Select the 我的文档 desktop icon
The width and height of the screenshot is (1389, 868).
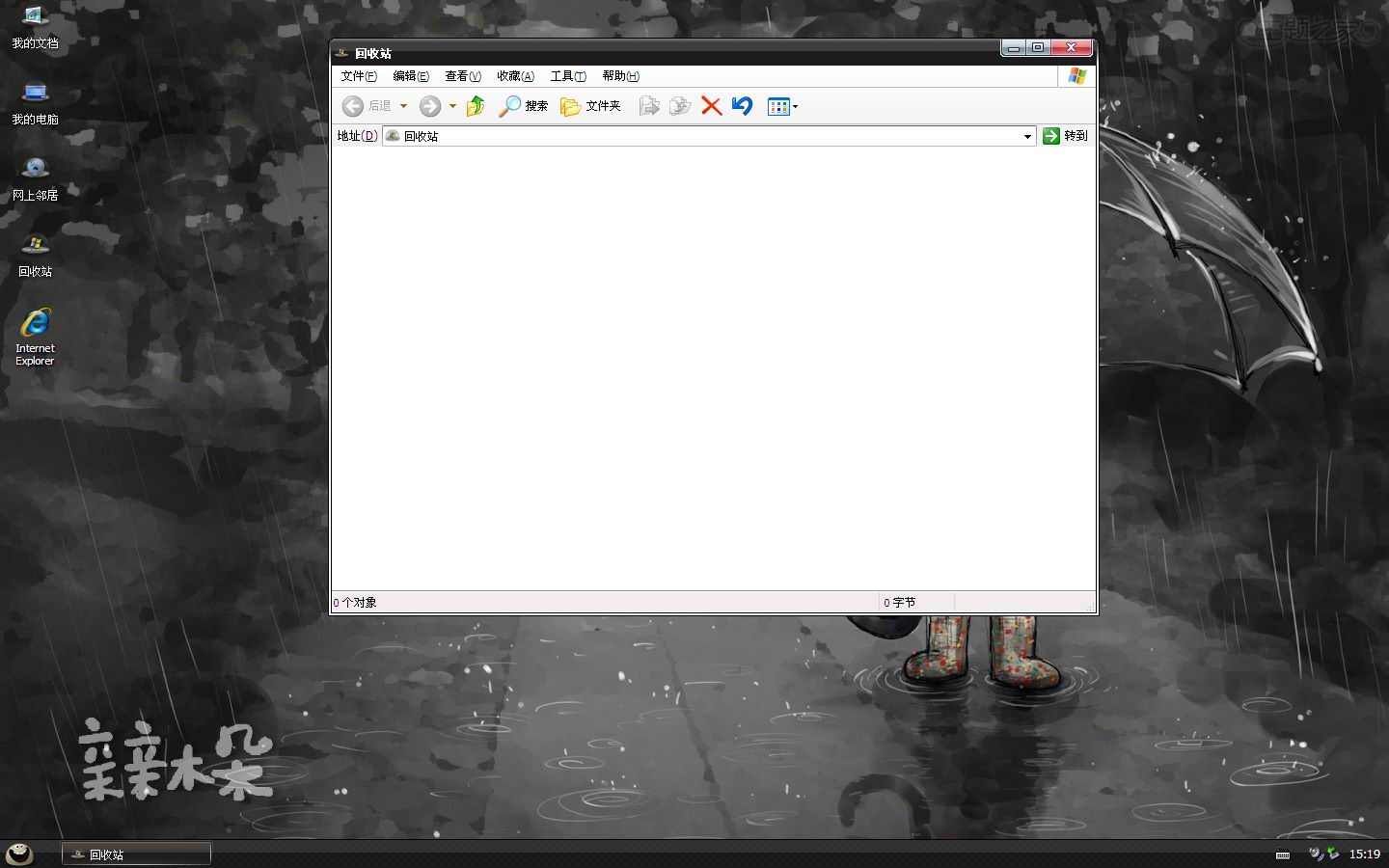[35, 27]
